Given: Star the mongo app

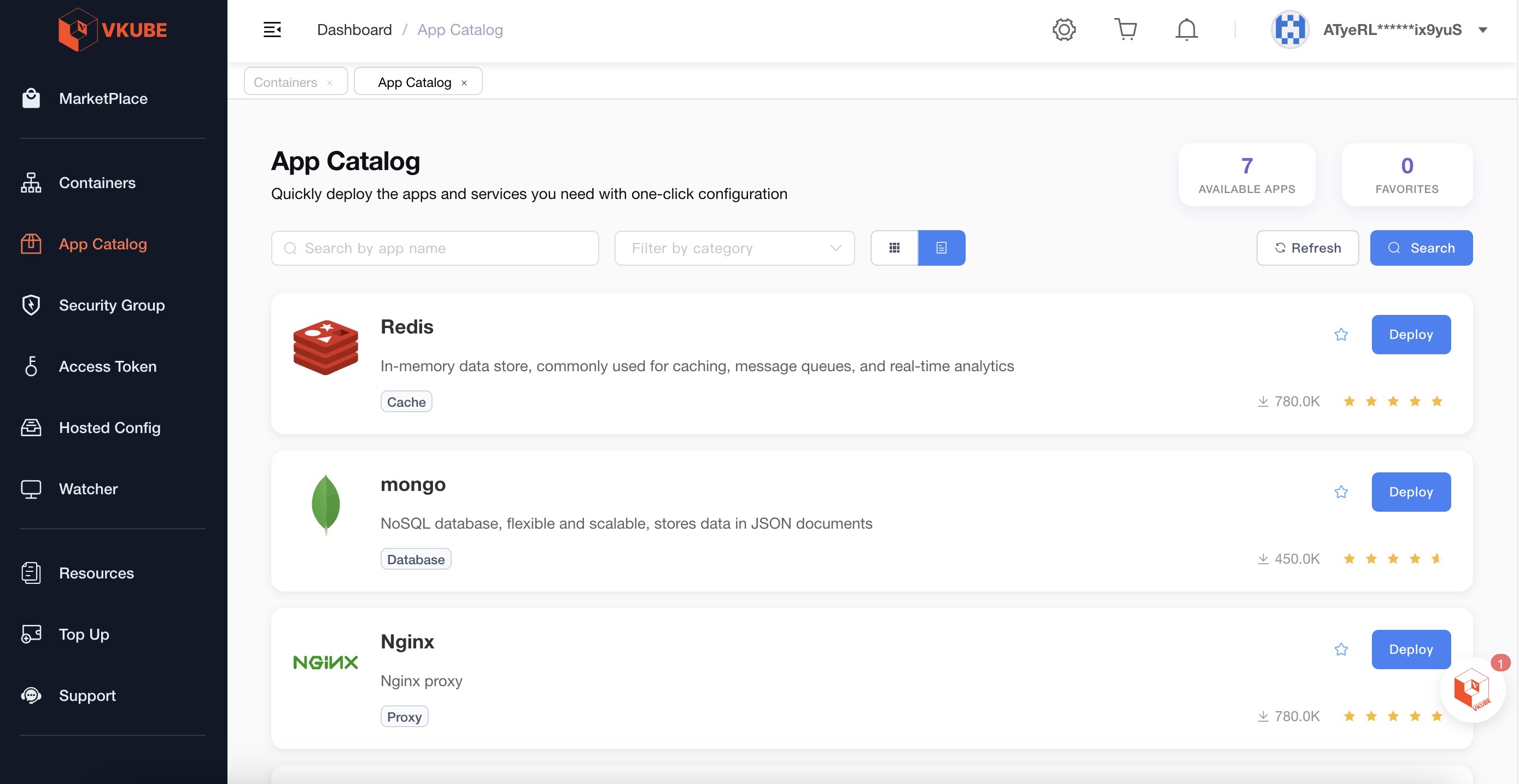Looking at the screenshot, I should [x=1341, y=492].
